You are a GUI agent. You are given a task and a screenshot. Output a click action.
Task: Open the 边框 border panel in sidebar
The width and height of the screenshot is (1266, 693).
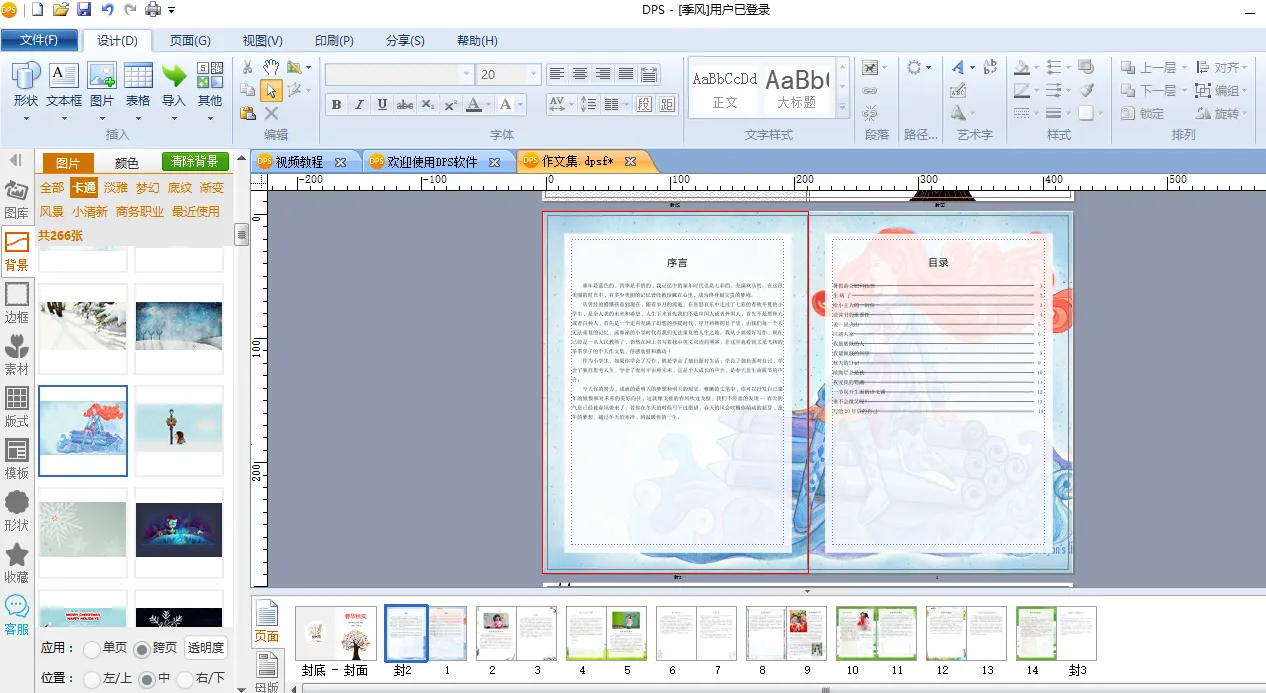click(x=17, y=302)
